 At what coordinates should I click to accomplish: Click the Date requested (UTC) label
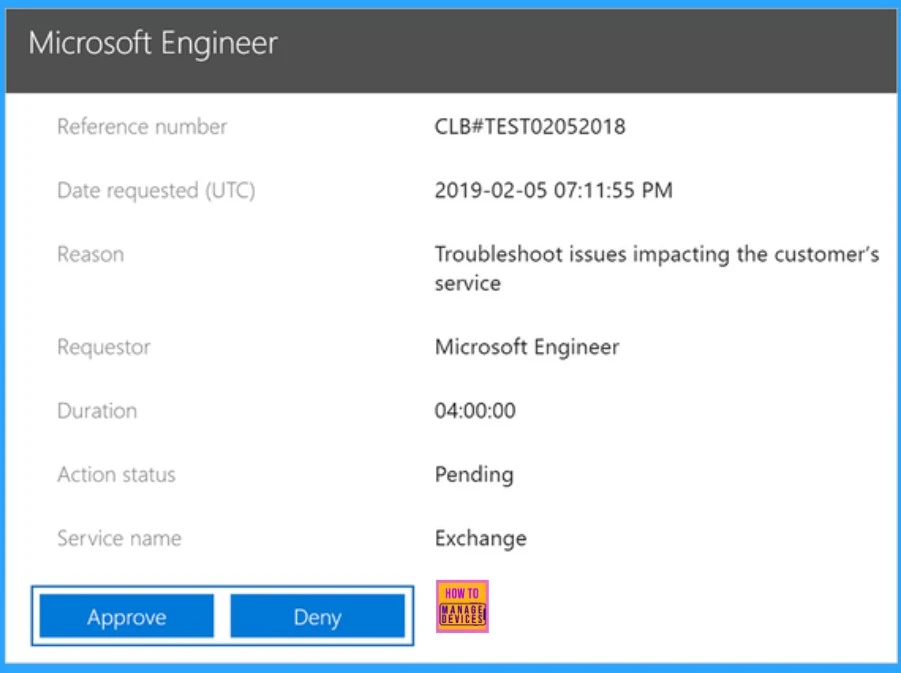pos(156,190)
